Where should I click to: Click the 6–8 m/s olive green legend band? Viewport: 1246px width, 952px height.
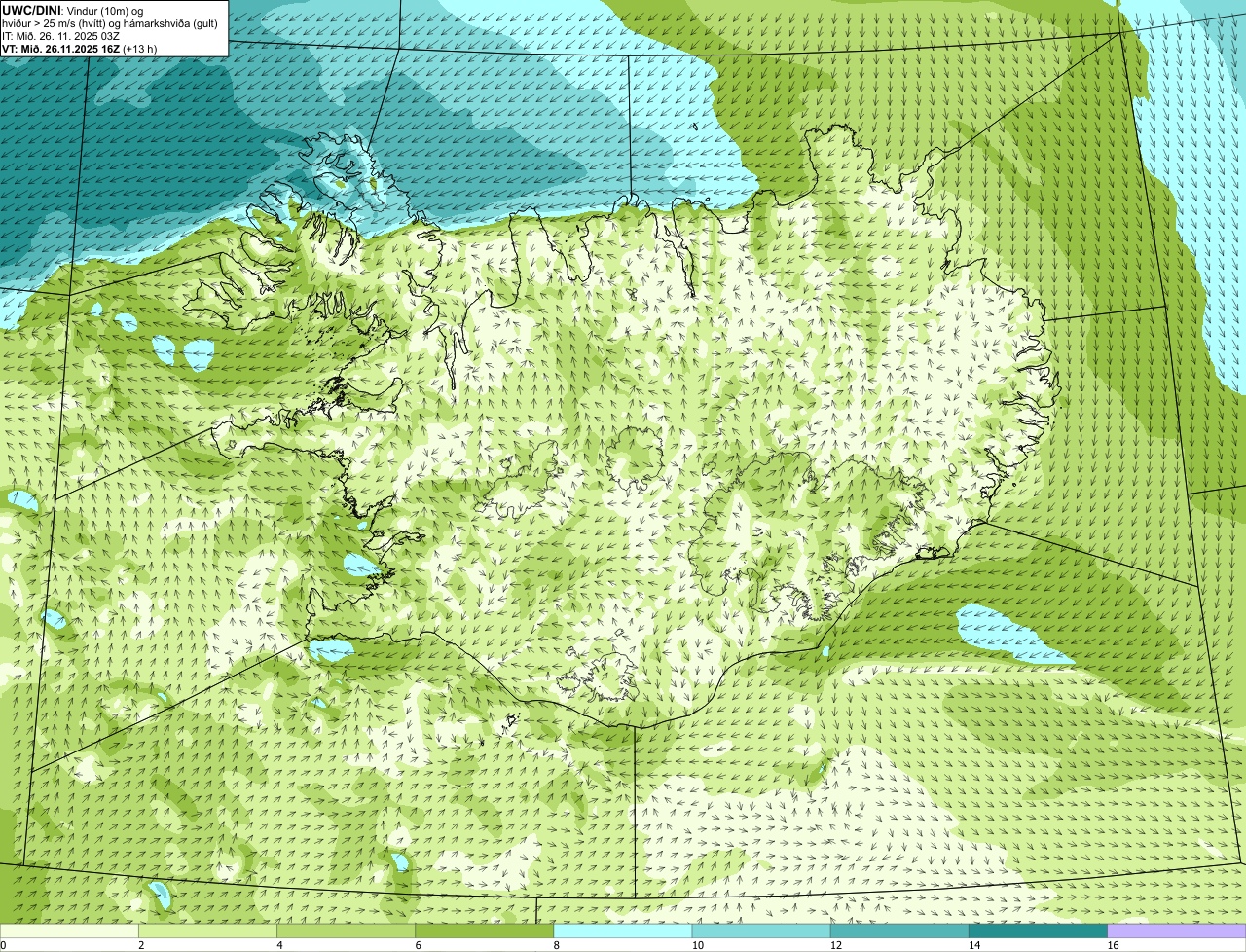(x=484, y=931)
